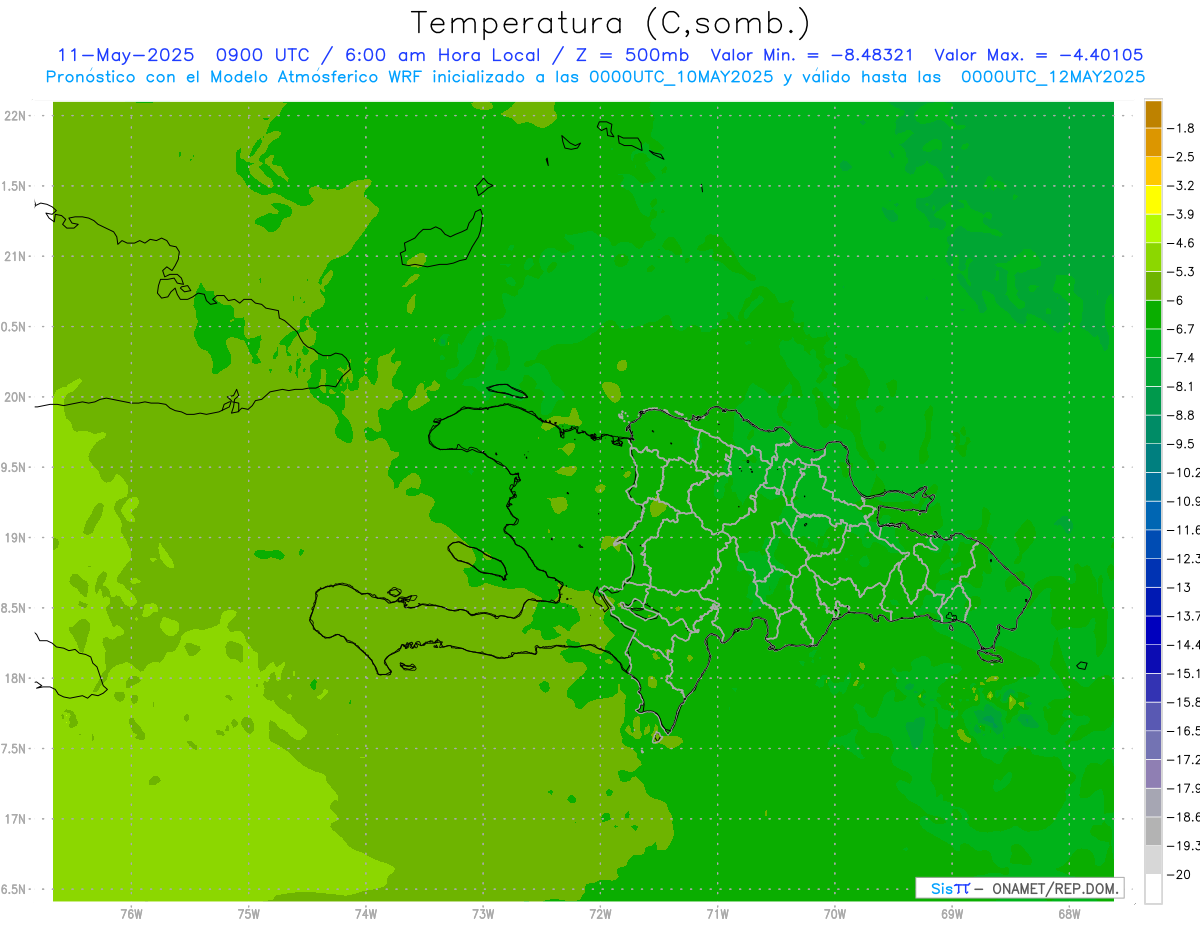The image size is (1200, 927).
Task: Click the '22N' latitude axis label
Action: [16, 116]
